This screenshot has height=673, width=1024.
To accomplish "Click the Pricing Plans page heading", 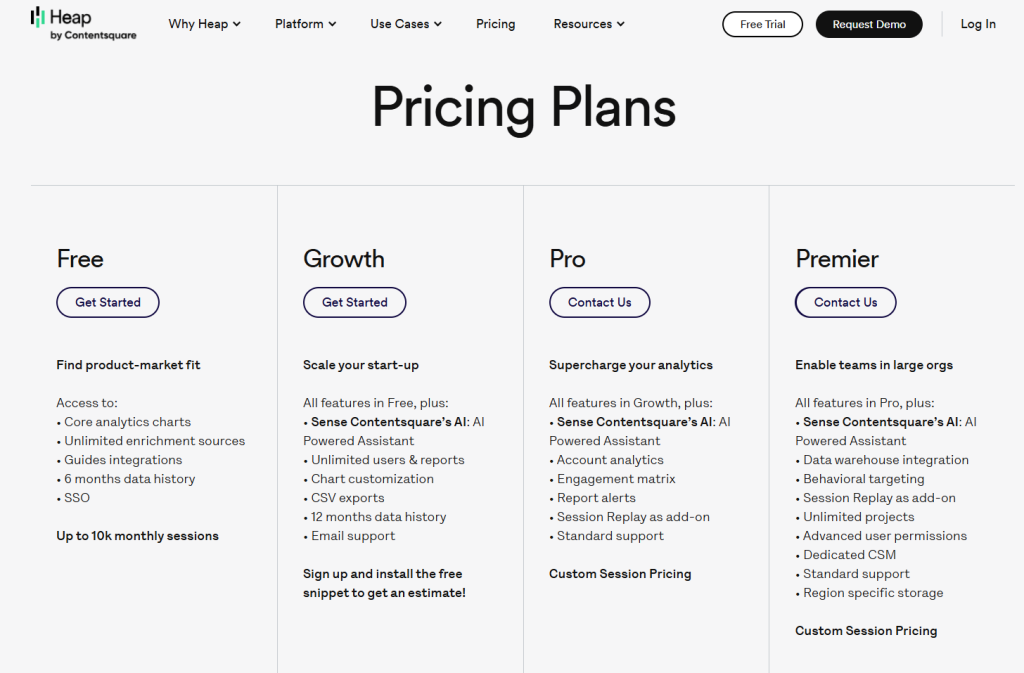I will (524, 107).
